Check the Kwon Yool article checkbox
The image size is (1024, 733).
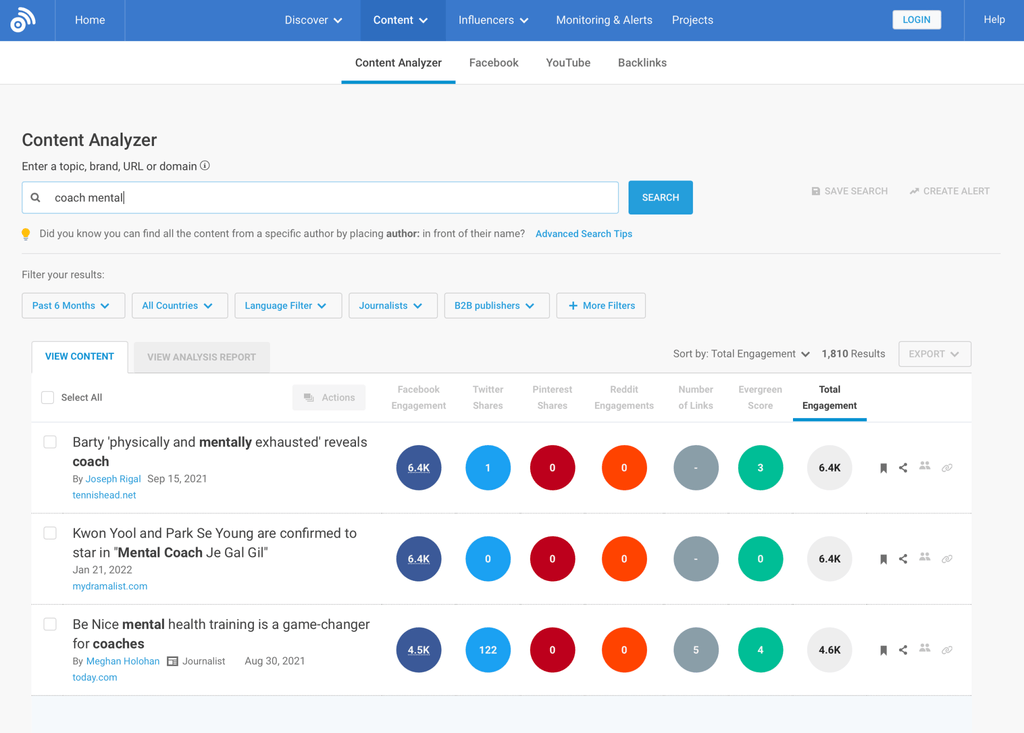click(x=50, y=533)
